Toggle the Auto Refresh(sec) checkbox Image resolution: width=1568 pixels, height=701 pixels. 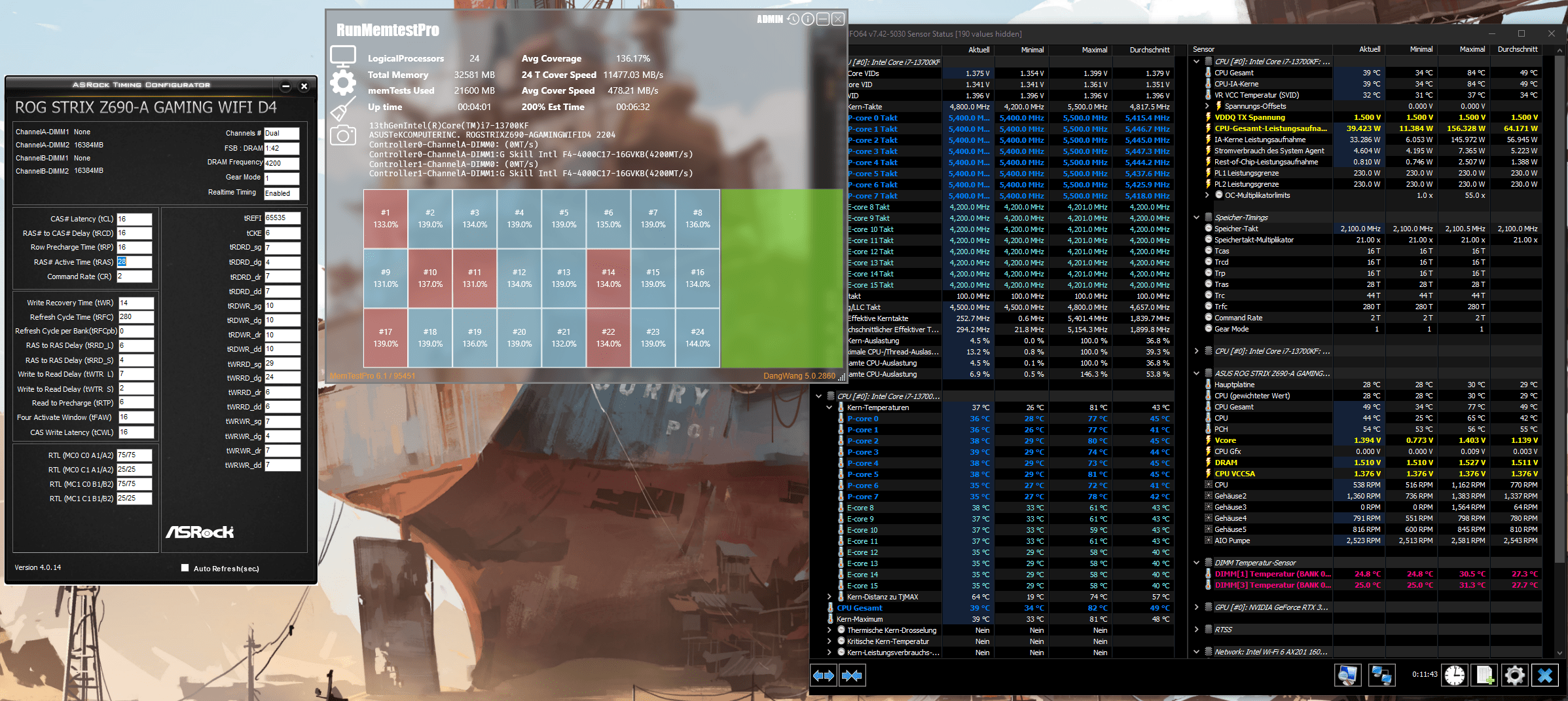pos(185,568)
